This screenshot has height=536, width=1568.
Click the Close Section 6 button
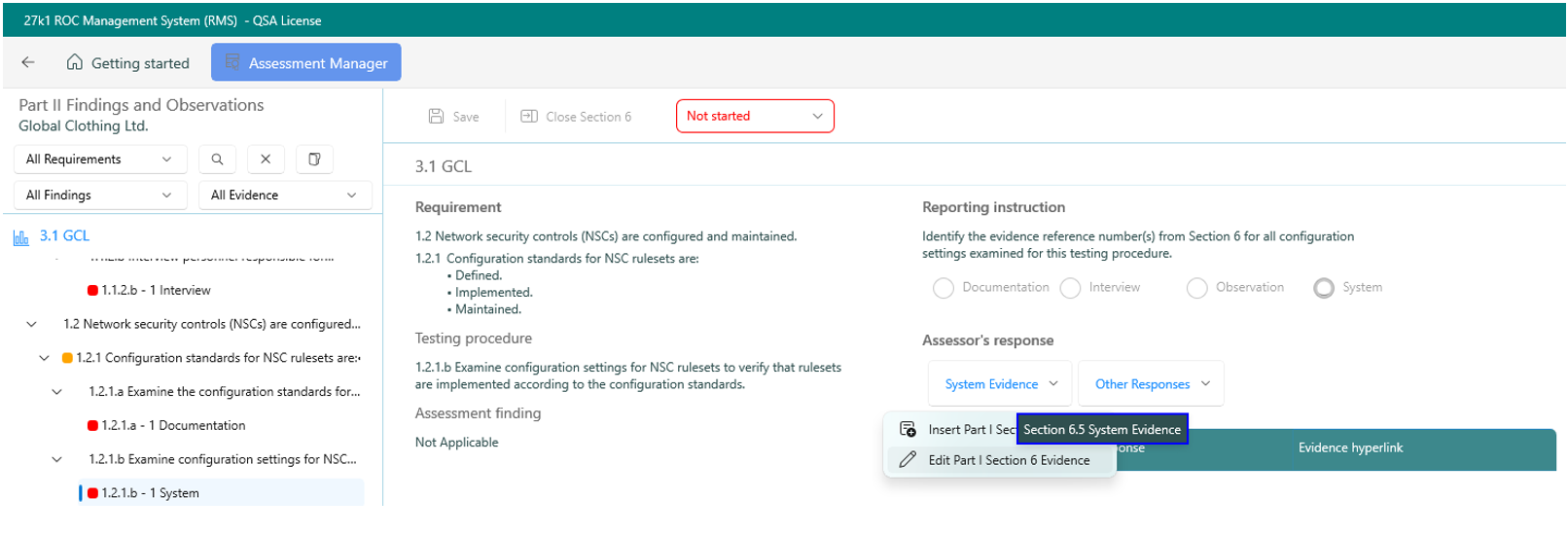(576, 117)
